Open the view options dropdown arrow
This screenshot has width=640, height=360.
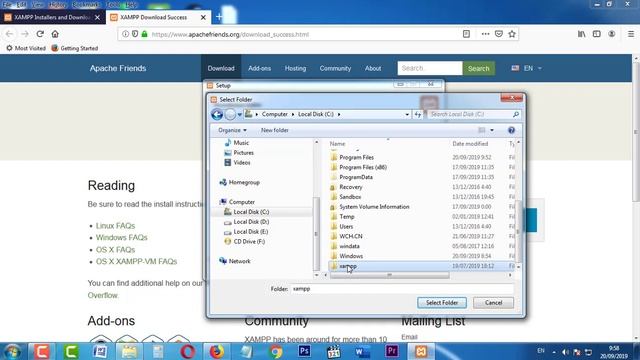click(x=492, y=130)
